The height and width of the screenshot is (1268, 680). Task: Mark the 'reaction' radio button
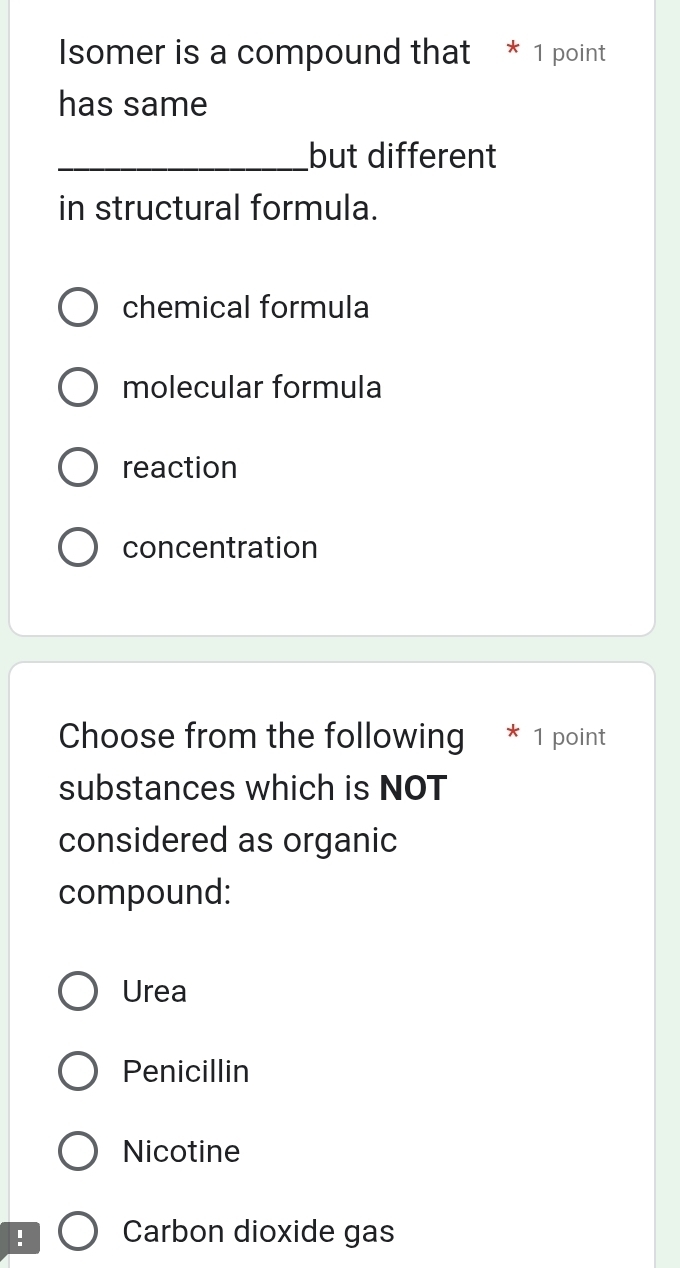pyautogui.click(x=78, y=468)
